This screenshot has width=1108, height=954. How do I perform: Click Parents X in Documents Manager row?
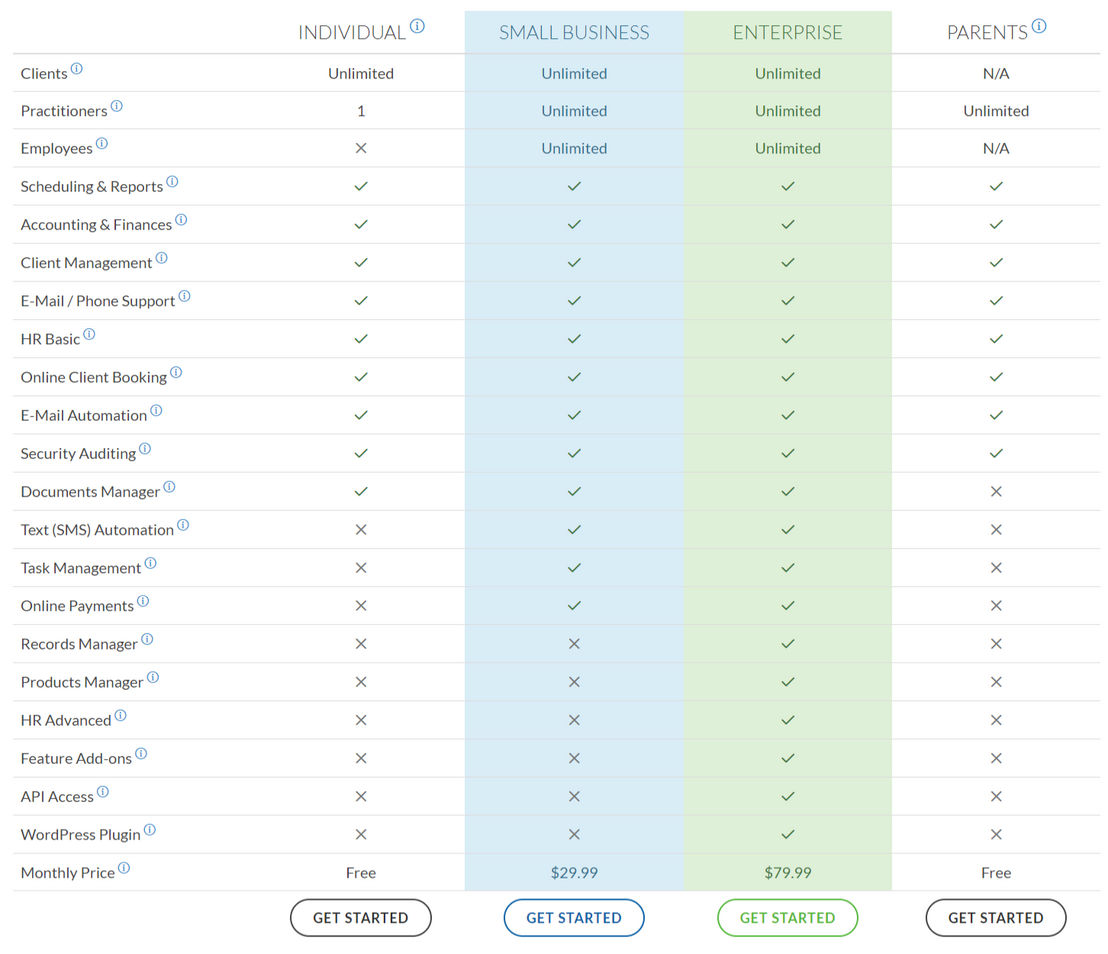[996, 491]
